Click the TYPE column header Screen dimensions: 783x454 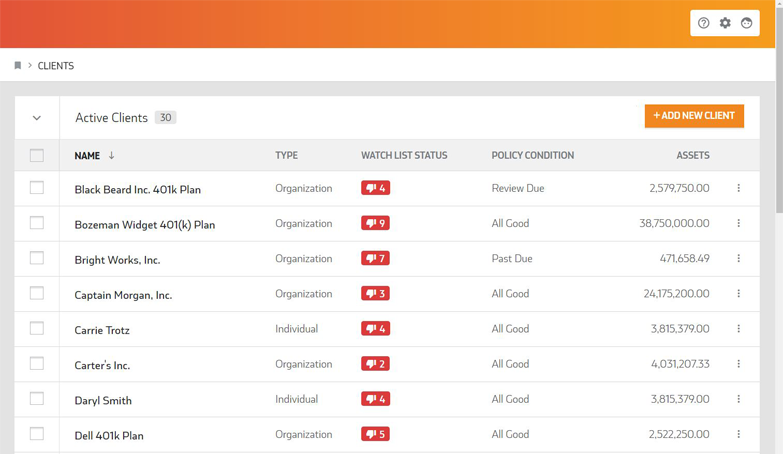[286, 155]
